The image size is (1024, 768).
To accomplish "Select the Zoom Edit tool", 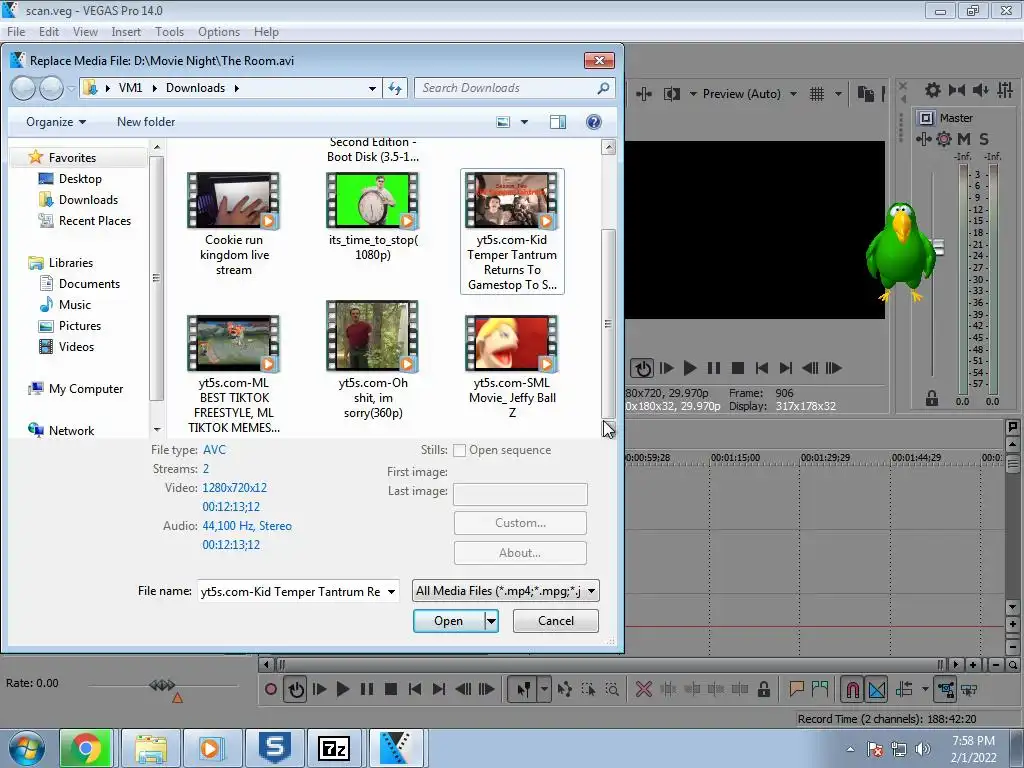I will coord(612,689).
